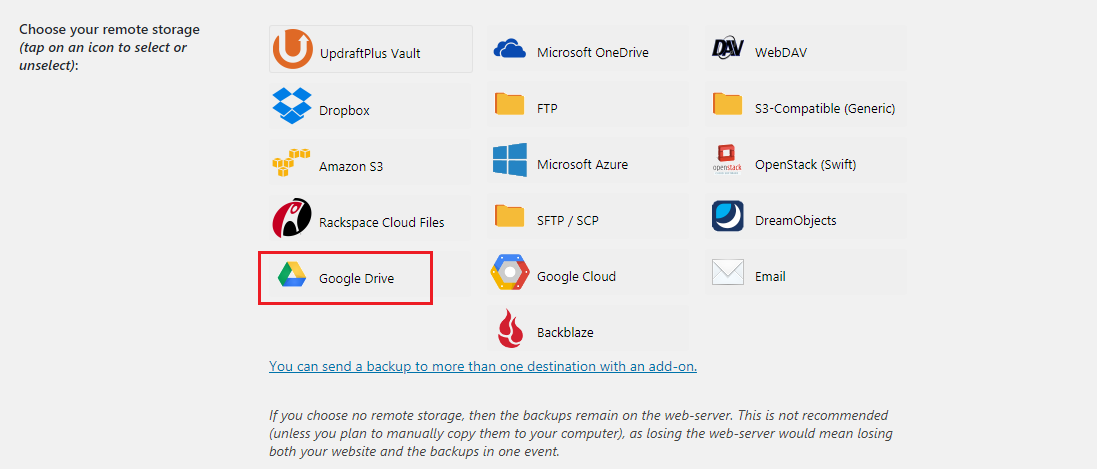Viewport: 1097px width, 469px height.
Task: Choose the Amazon S3 cubes icon
Action: pyautogui.click(x=291, y=162)
